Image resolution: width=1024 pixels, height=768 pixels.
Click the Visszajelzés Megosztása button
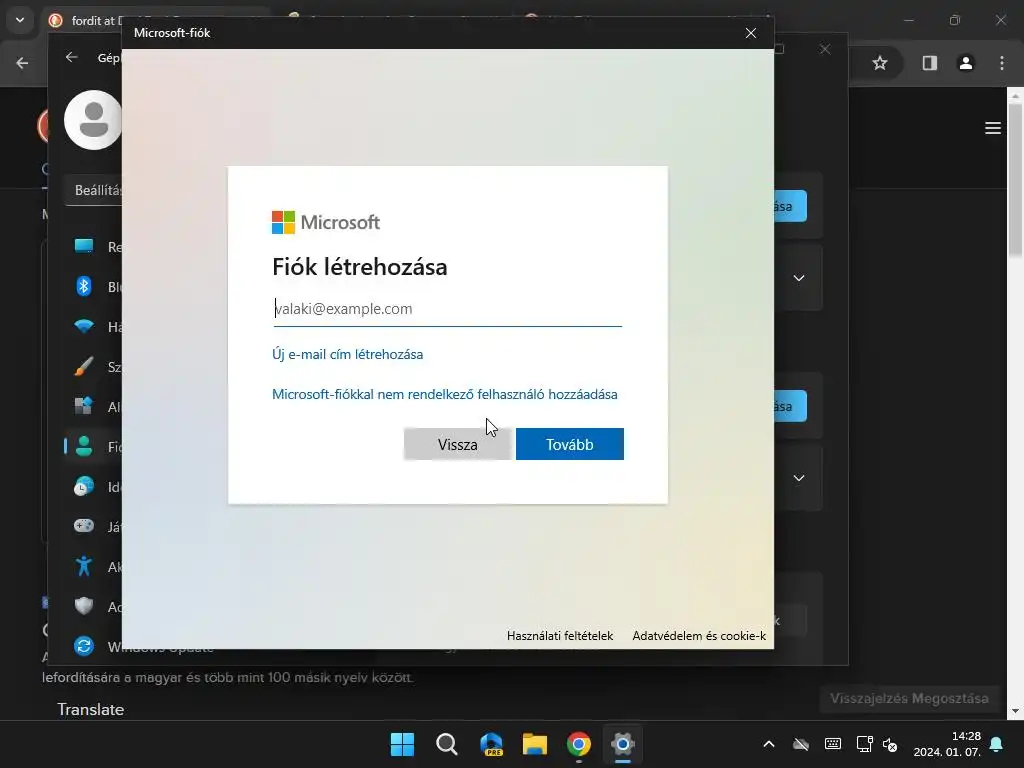[909, 698]
